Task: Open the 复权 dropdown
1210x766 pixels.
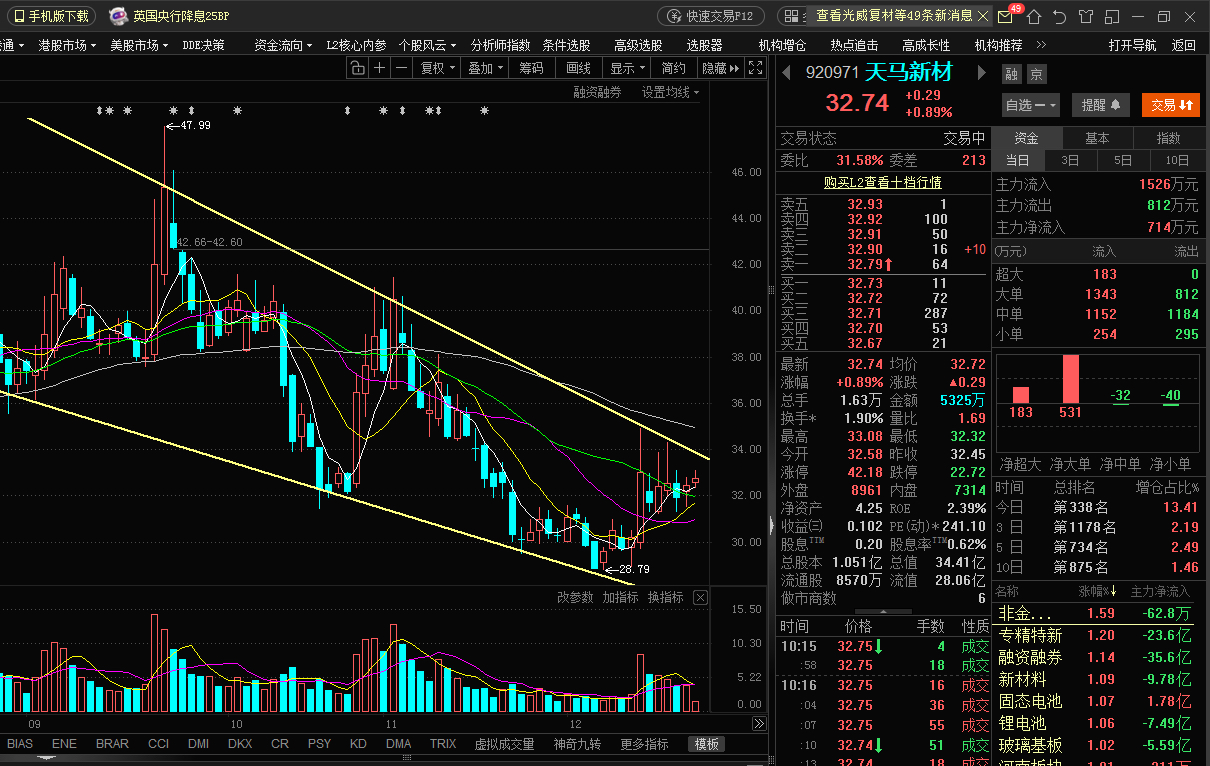Action: 437,68
